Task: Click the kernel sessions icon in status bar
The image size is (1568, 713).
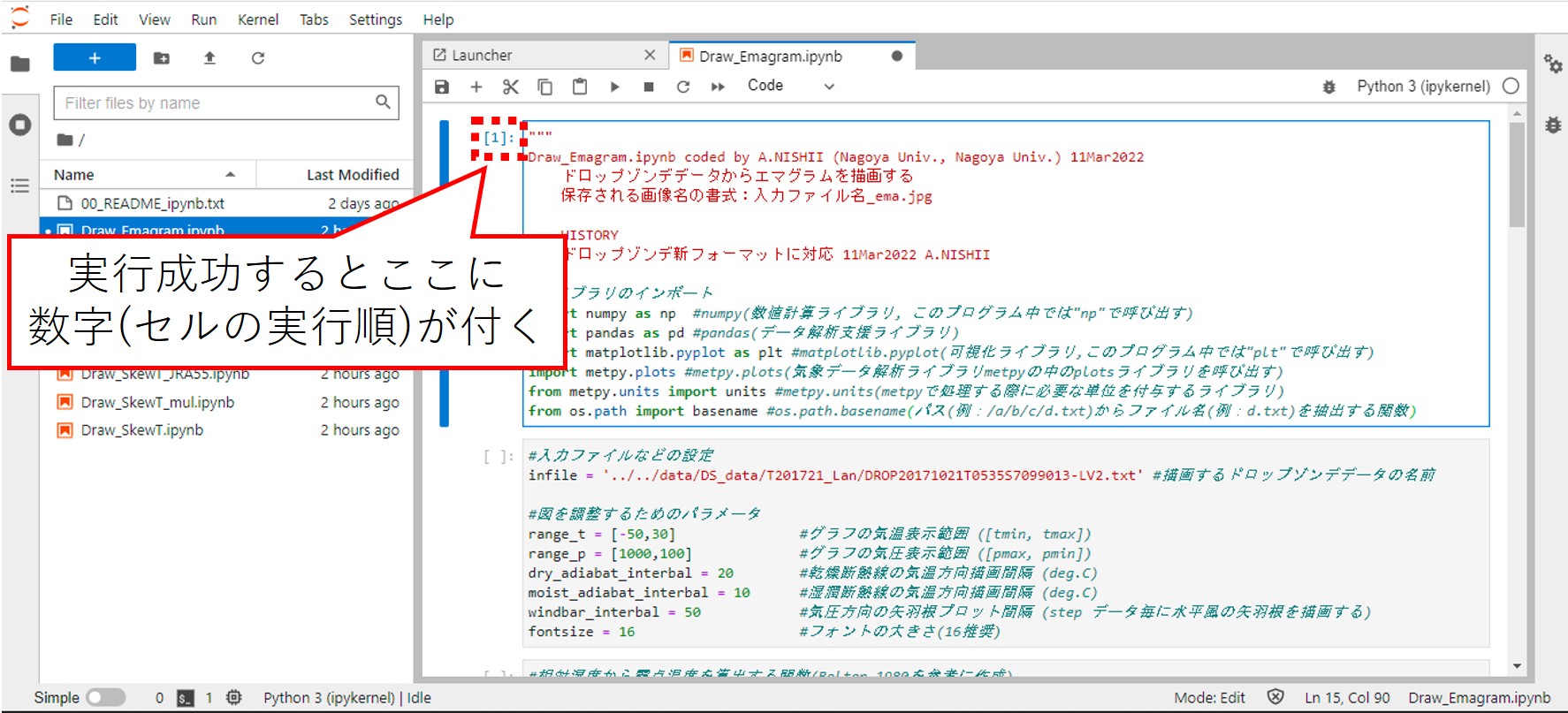Action: coord(233,697)
